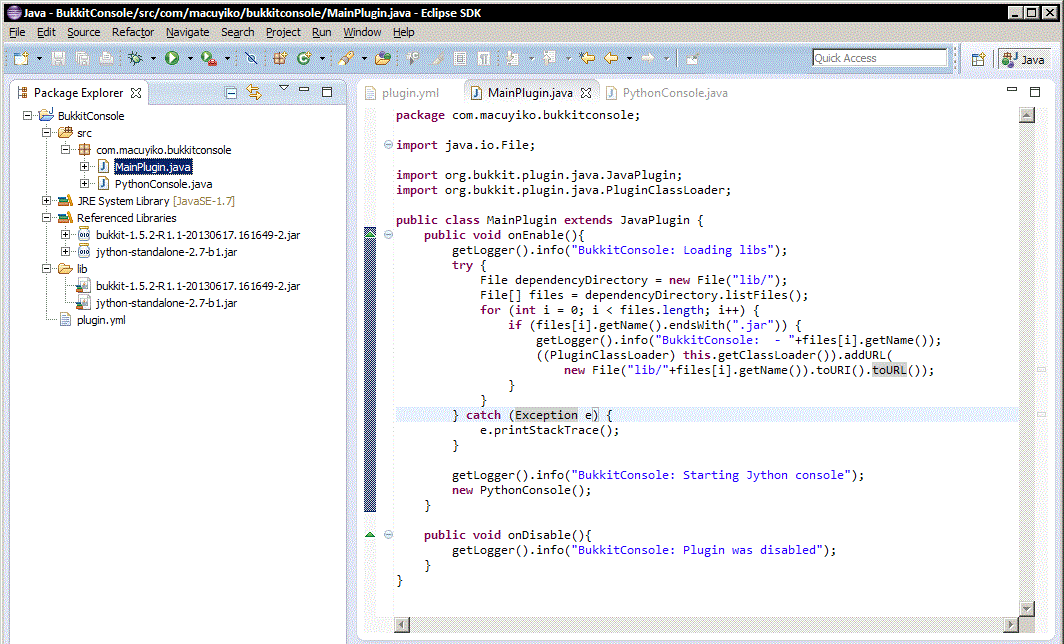Click the New wizard toolbar icon
Image resolution: width=1064 pixels, height=644 pixels.
click(x=21, y=58)
